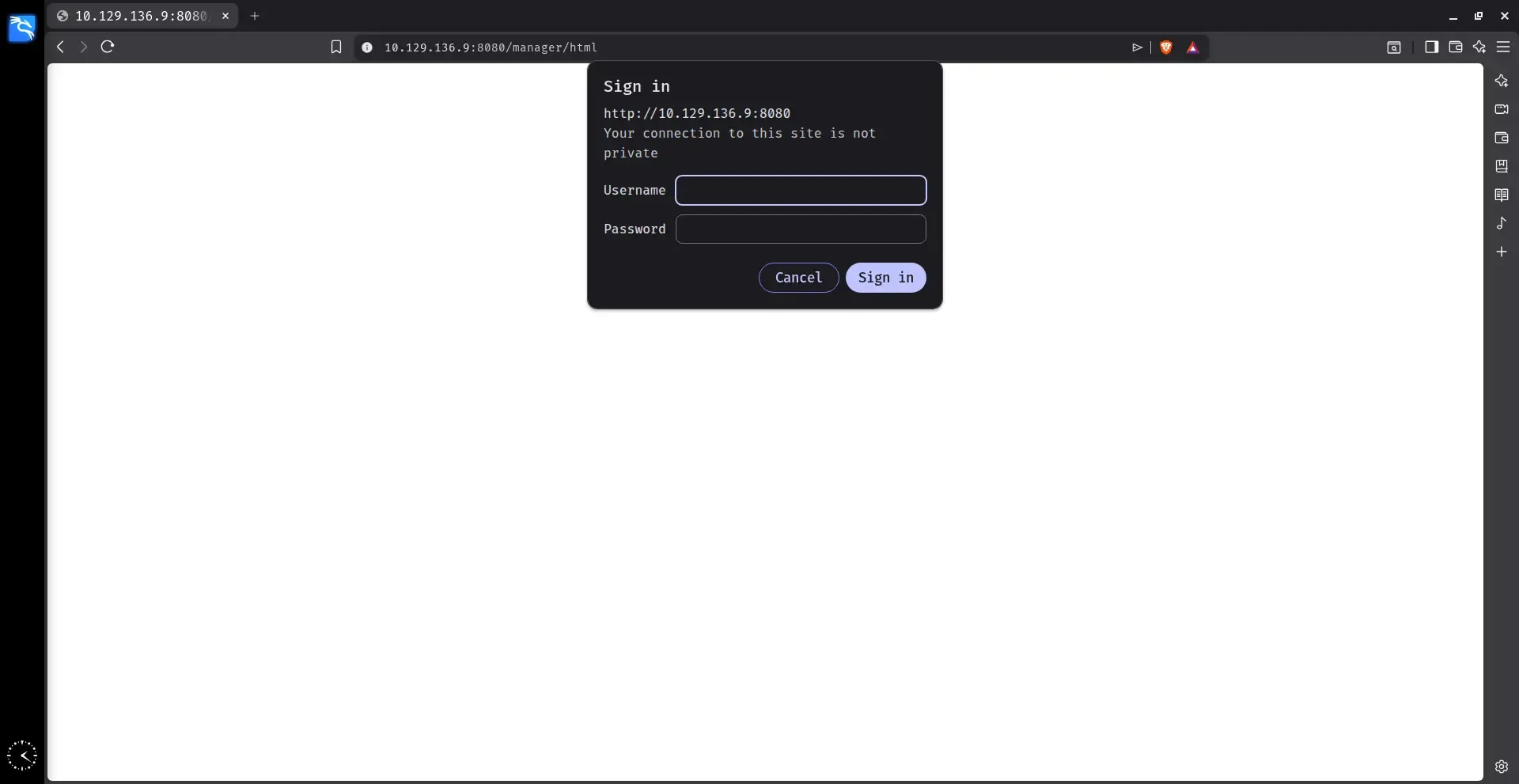The width and height of the screenshot is (1519, 784).
Task: Open sidebar reading list icon
Action: coord(1502,195)
